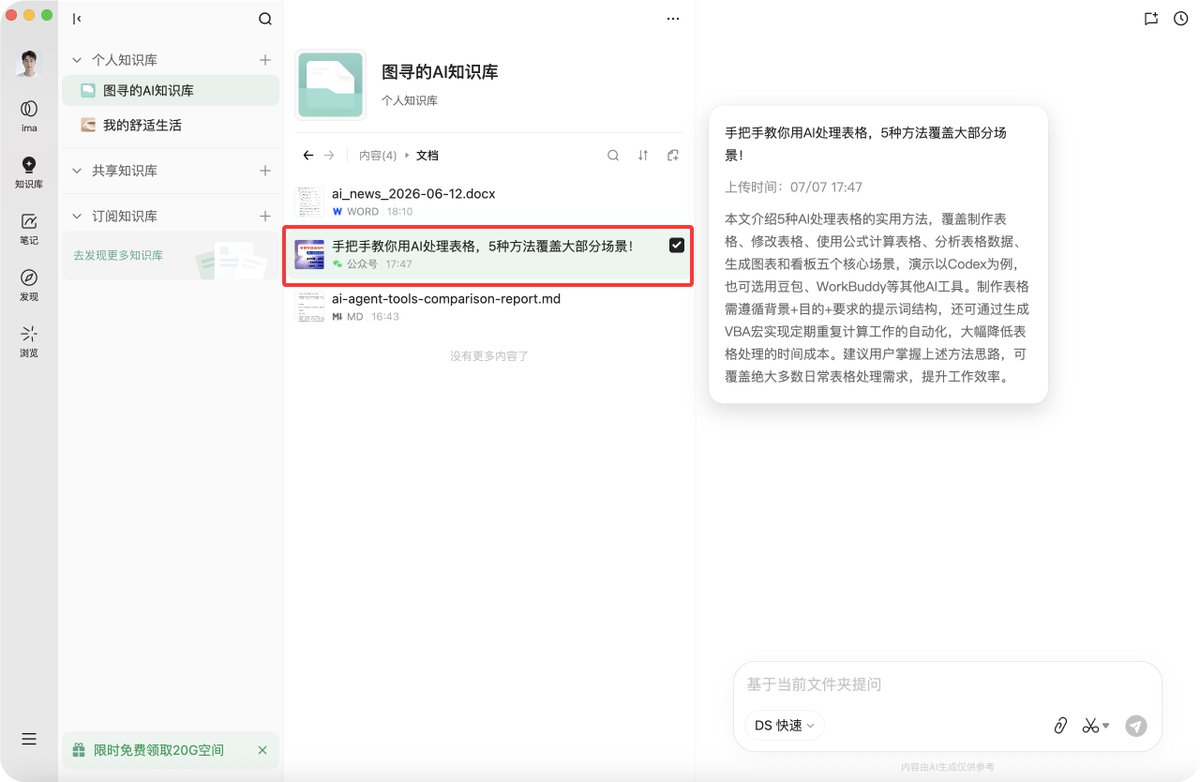Click the 公众号 article thumbnail
The height and width of the screenshot is (782, 1200).
click(309, 254)
